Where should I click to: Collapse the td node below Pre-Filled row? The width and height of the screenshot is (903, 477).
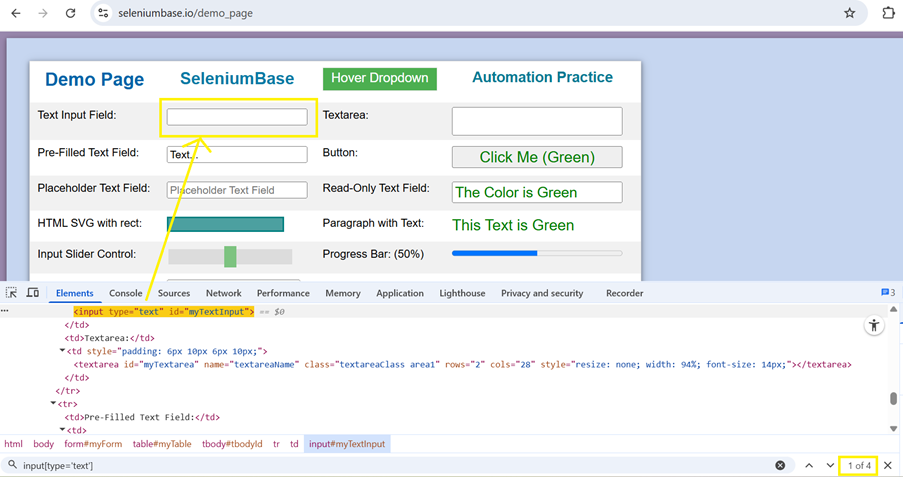point(62,430)
